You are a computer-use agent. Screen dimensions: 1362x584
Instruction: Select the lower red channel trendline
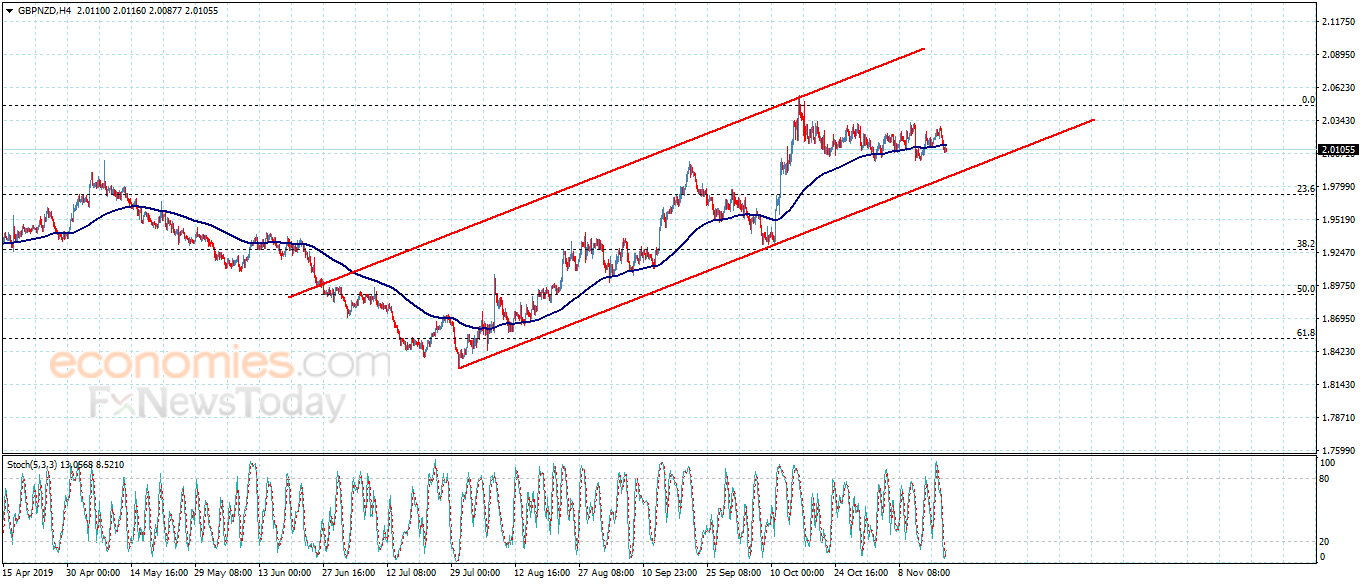(776, 244)
